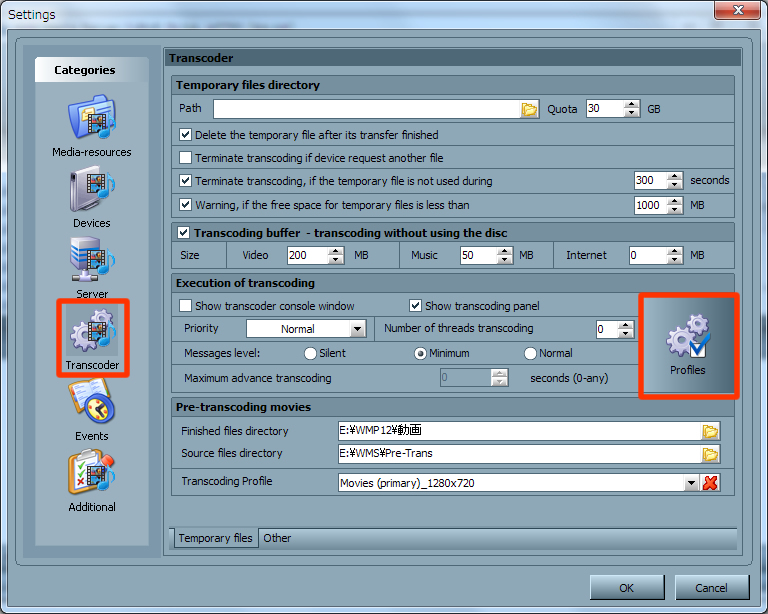Increase the Internet buffer size
Viewport: 768px width, 614px height.
pyautogui.click(x=674, y=251)
